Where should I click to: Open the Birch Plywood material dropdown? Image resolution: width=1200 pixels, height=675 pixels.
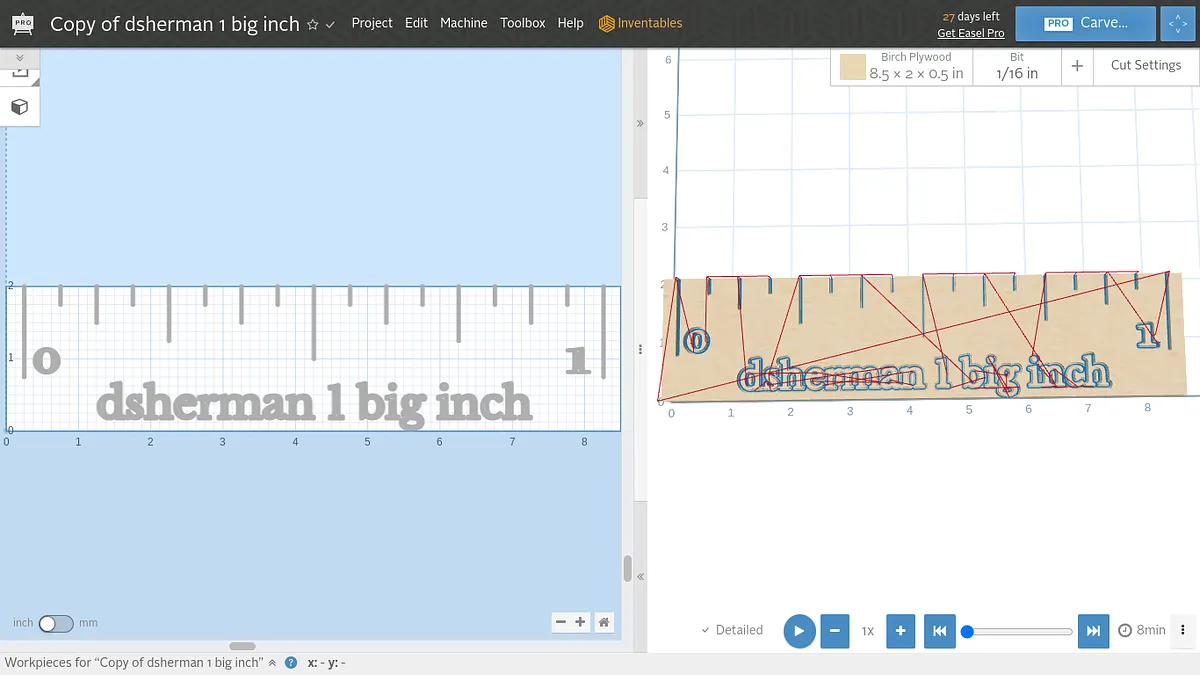coord(902,66)
